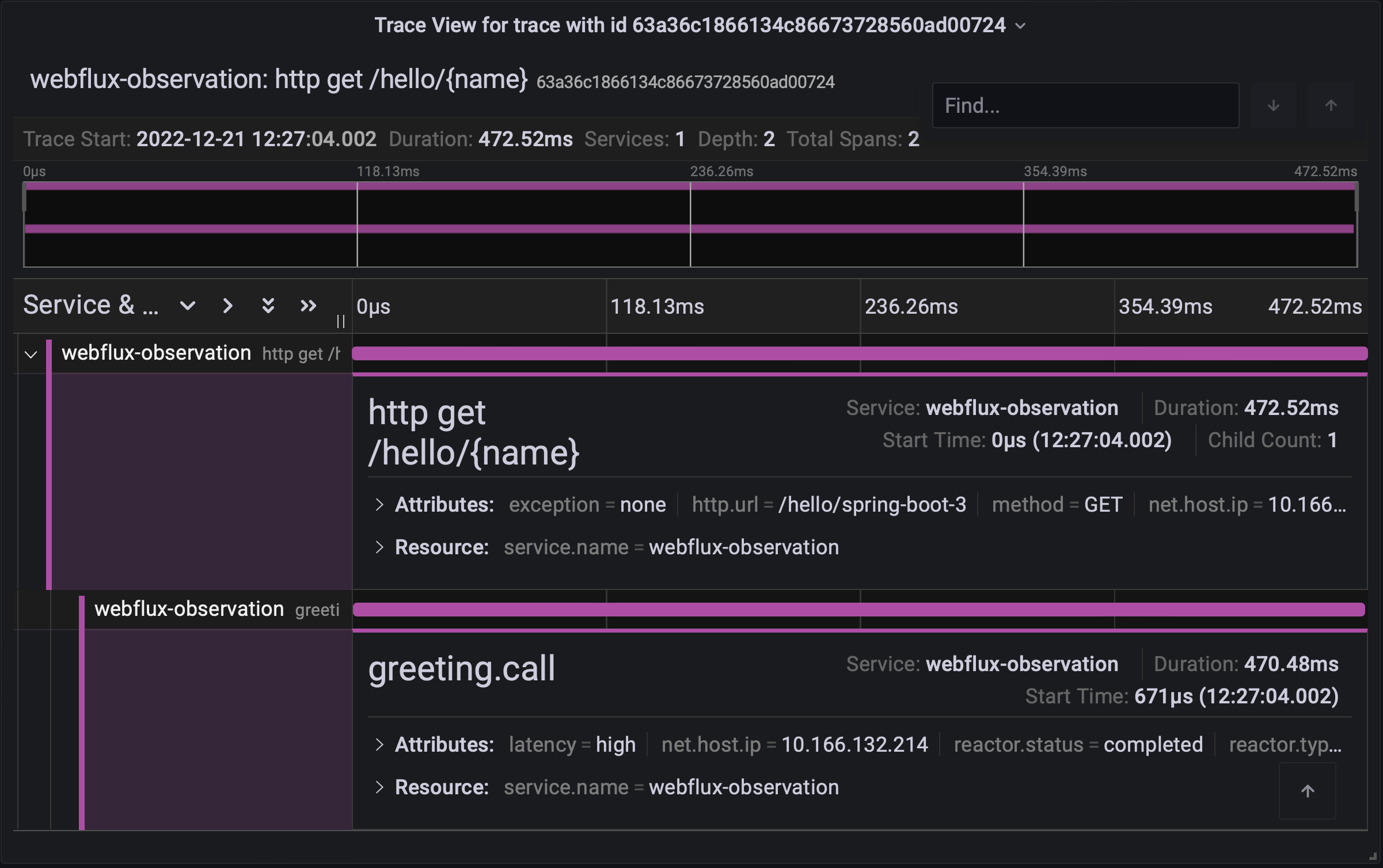Screen dimensions: 1383x868
Task: Click the find next result down arrow
Action: pos(1273,105)
